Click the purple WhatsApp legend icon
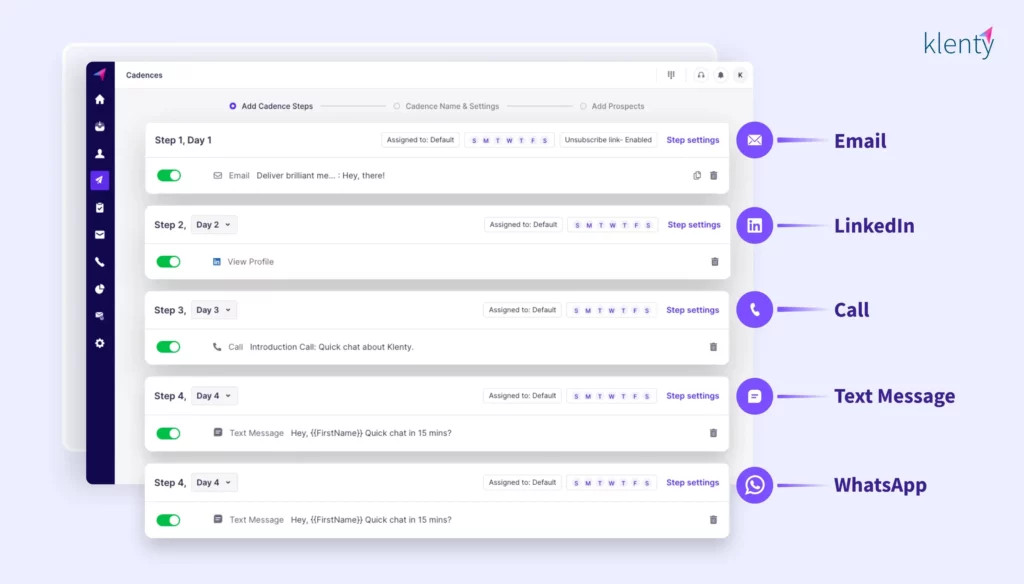 (755, 485)
